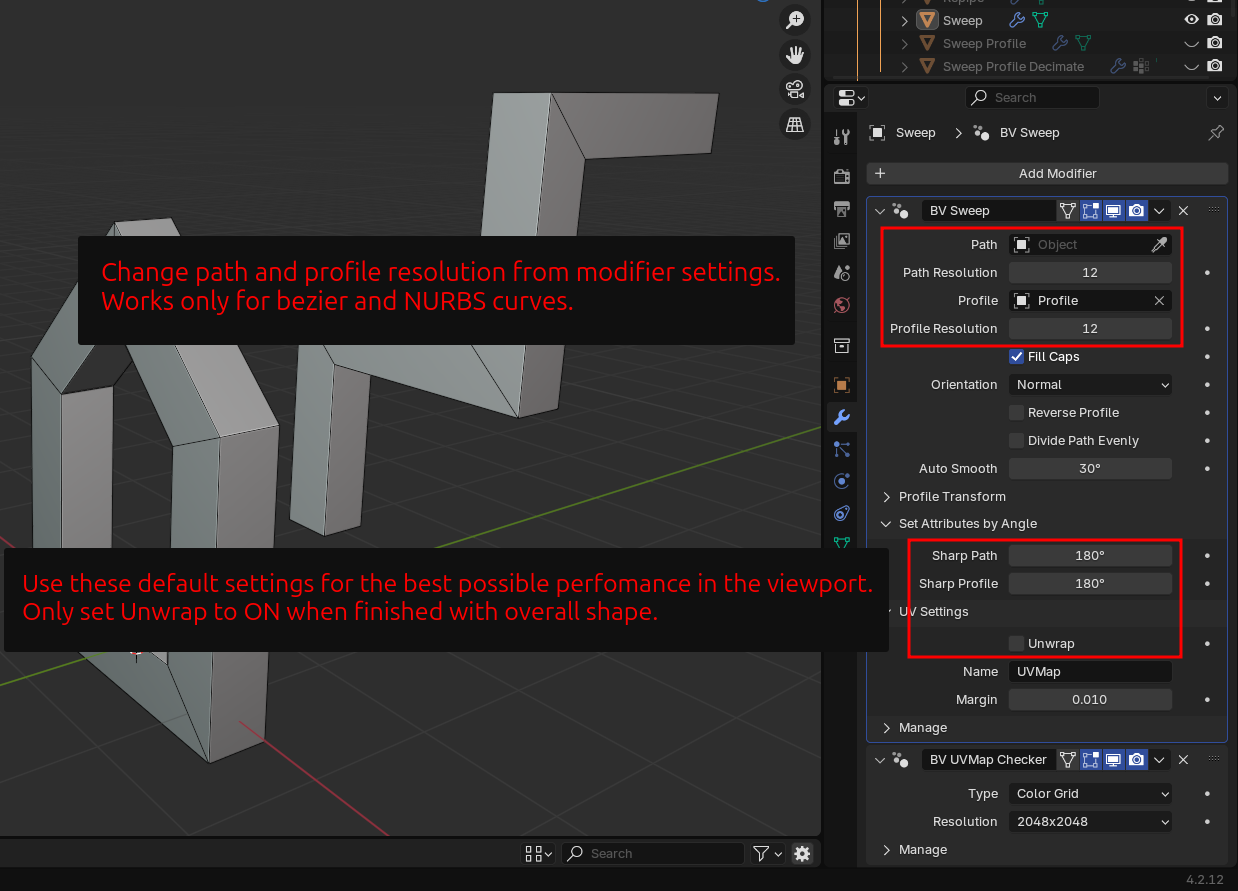The image size is (1238, 891).
Task: Click the Margin value field
Action: (x=1090, y=700)
